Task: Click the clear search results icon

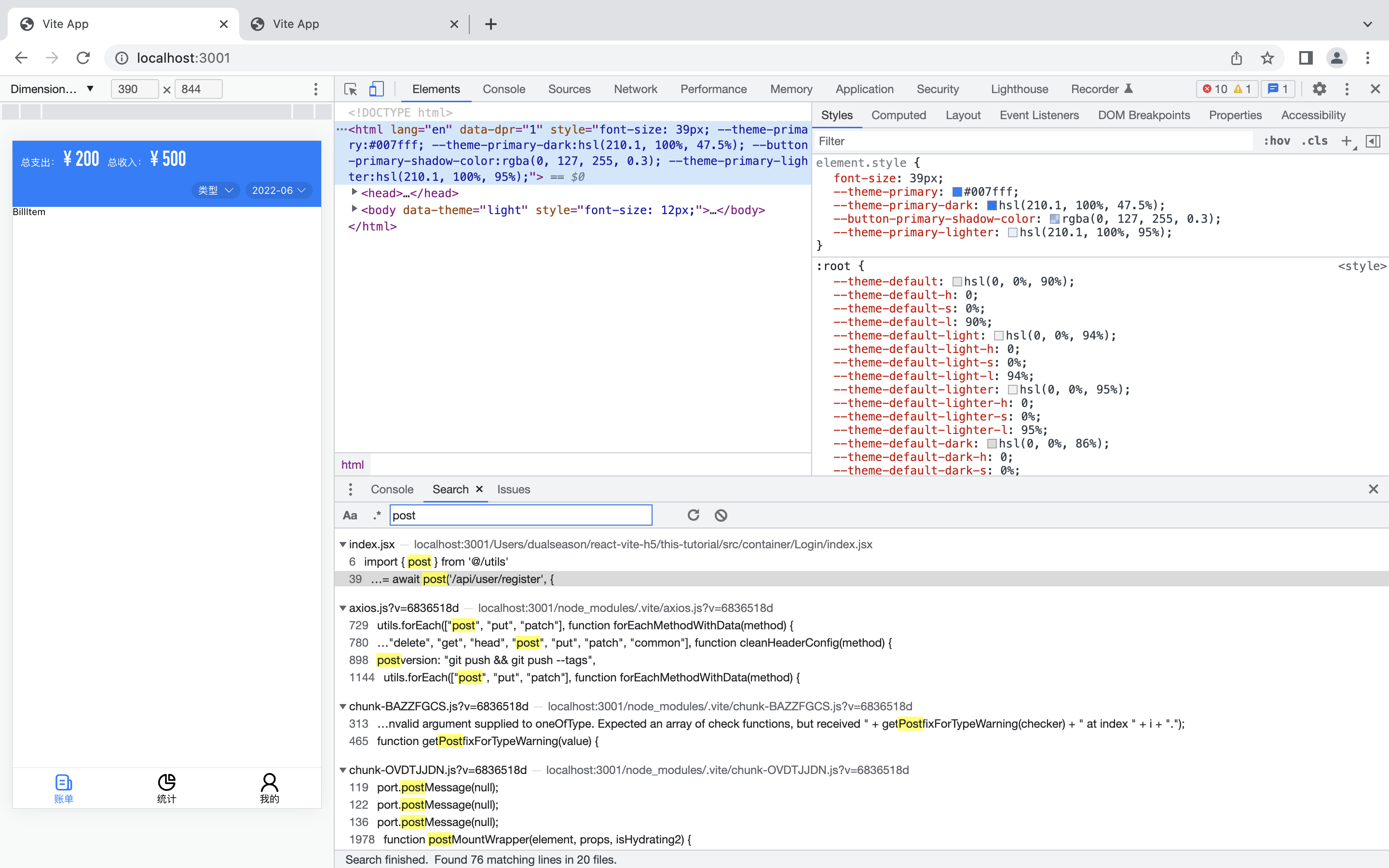Action: [720, 514]
